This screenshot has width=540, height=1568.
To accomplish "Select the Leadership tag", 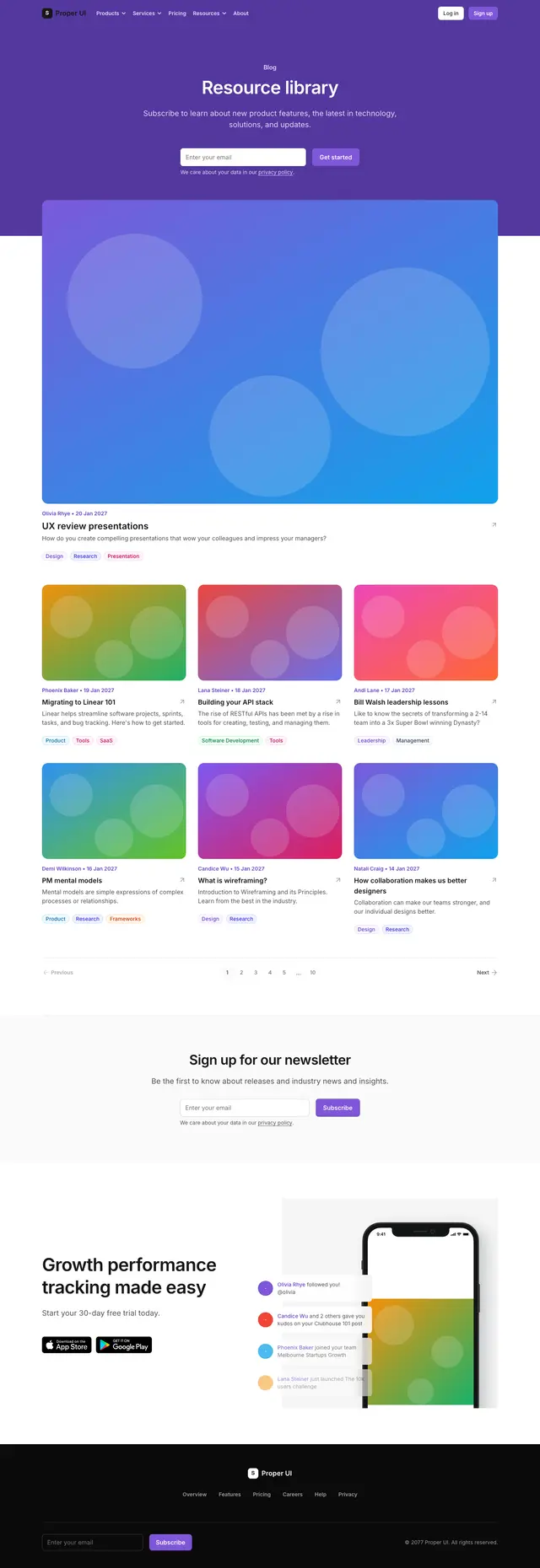I will (x=371, y=741).
